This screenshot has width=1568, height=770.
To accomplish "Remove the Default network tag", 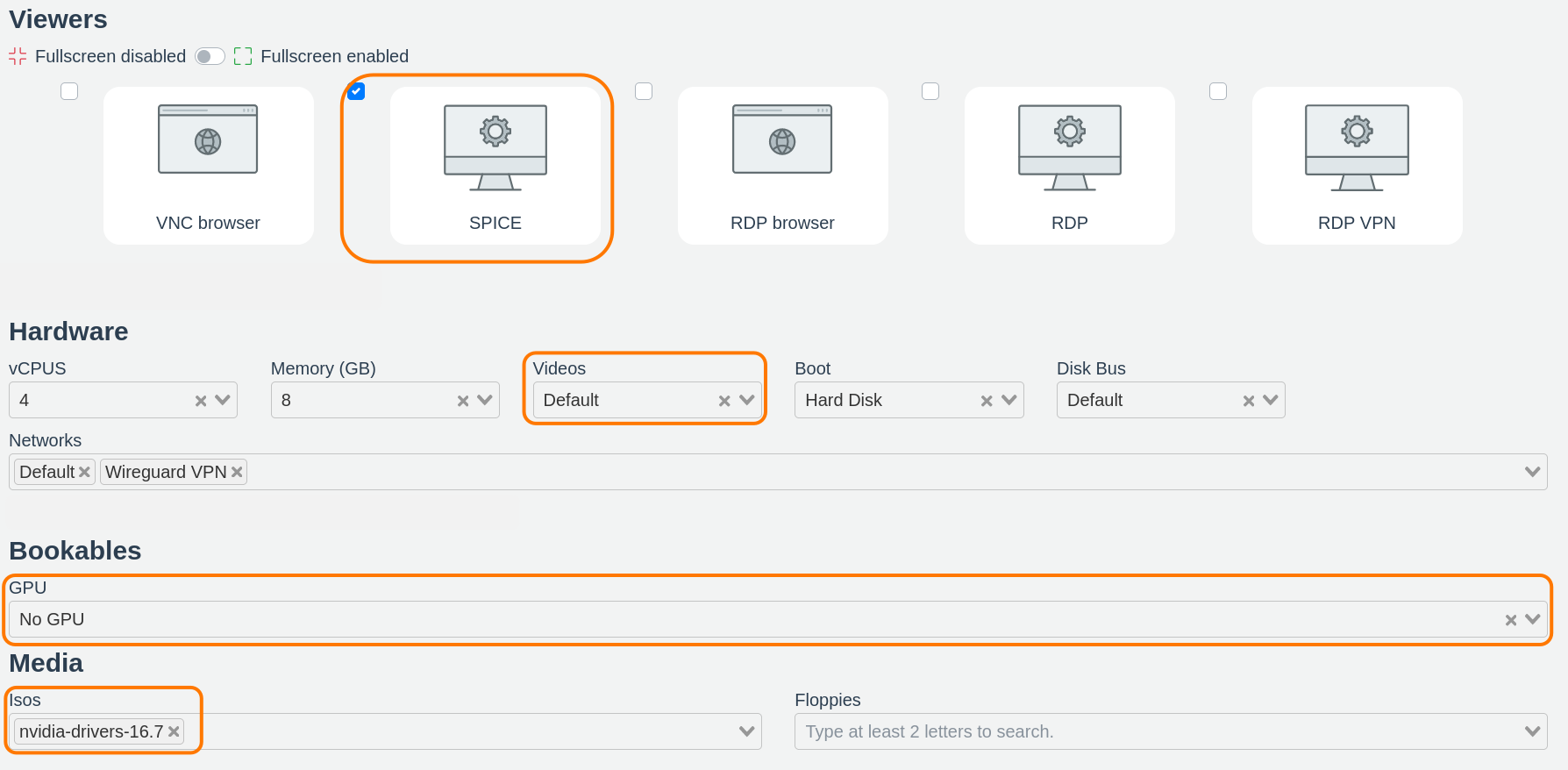I will [84, 472].
